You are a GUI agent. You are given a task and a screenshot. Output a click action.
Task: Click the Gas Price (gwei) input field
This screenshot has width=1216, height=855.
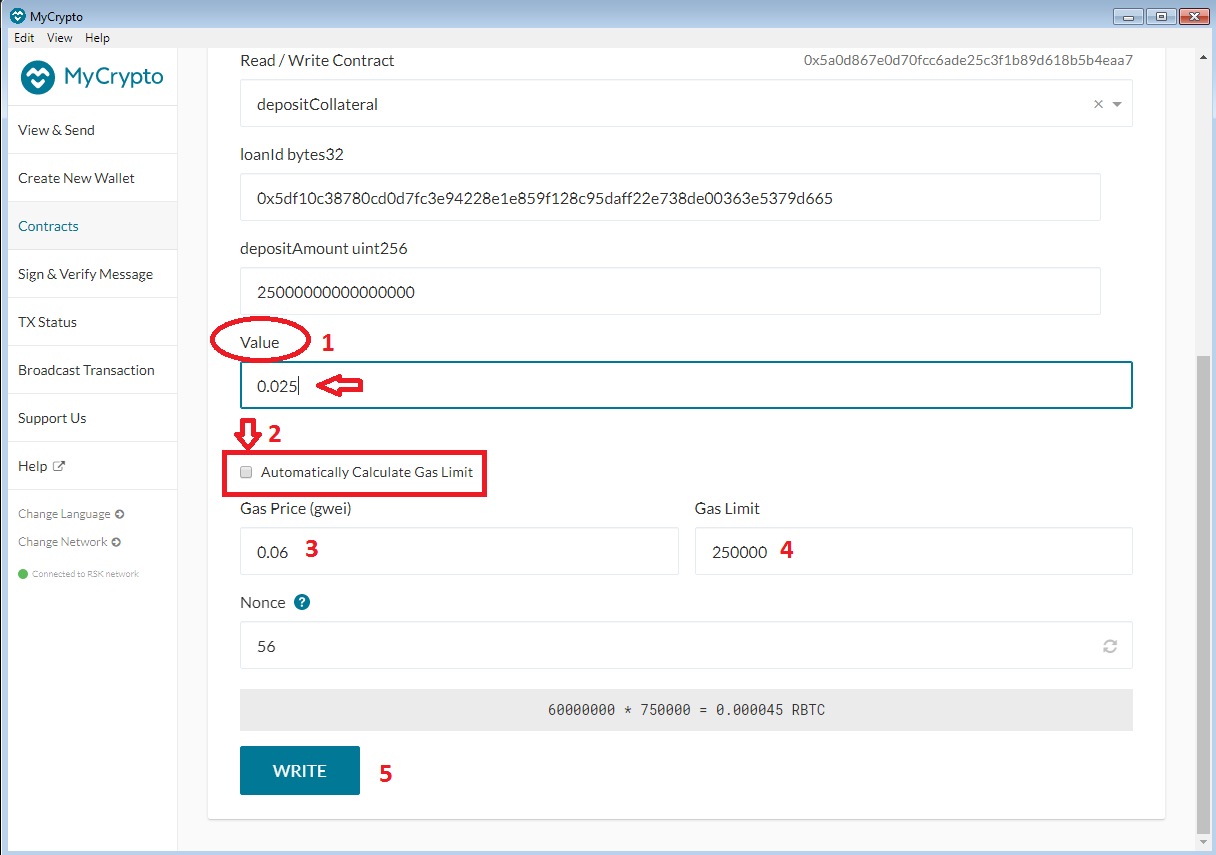click(x=459, y=551)
